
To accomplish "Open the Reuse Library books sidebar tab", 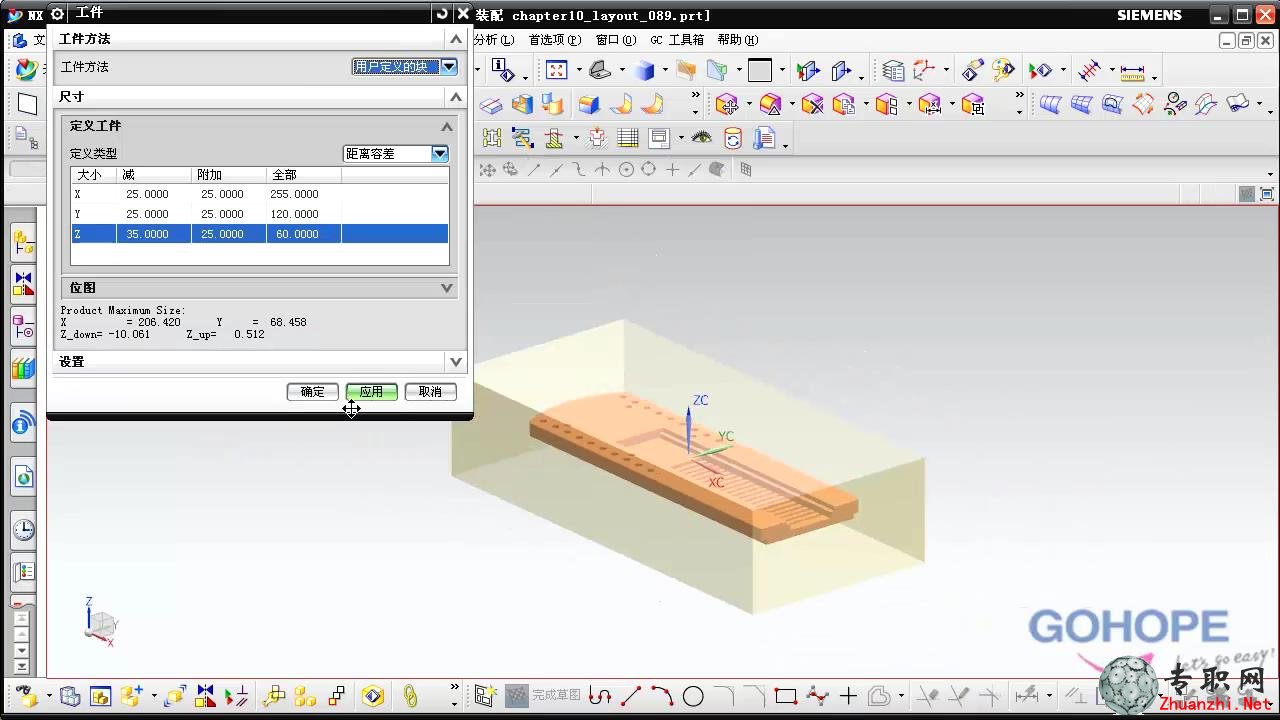I will 23,368.
